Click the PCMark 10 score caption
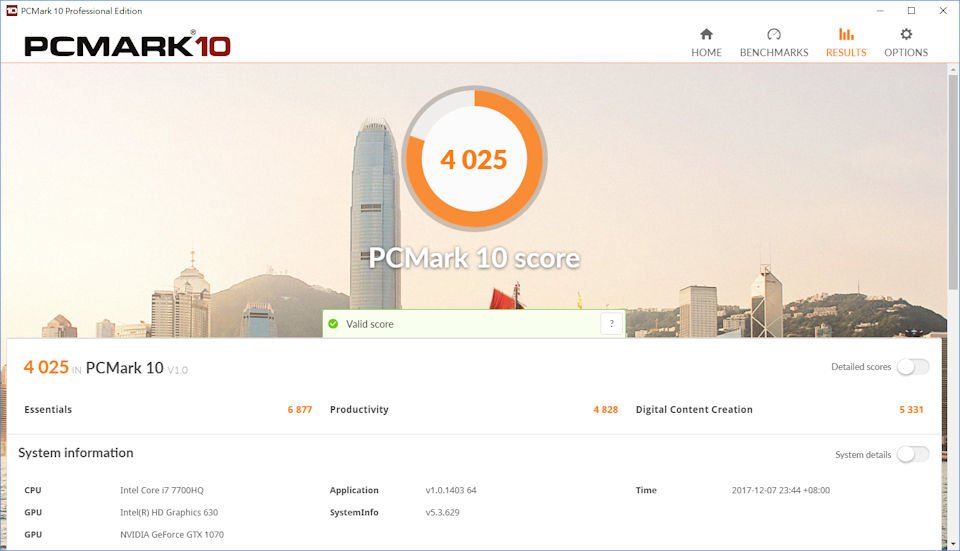Screen dimensions: 960x551 pos(474,258)
